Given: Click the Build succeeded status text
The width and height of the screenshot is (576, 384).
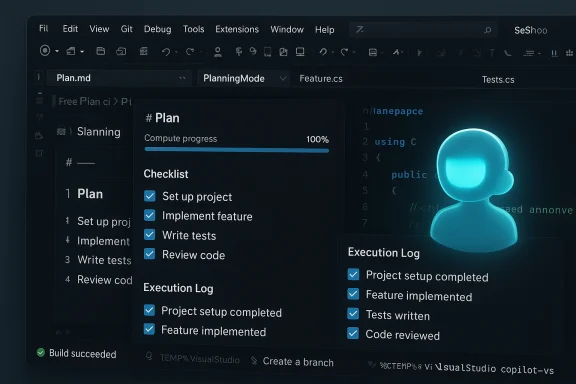Looking at the screenshot, I should (83, 354).
